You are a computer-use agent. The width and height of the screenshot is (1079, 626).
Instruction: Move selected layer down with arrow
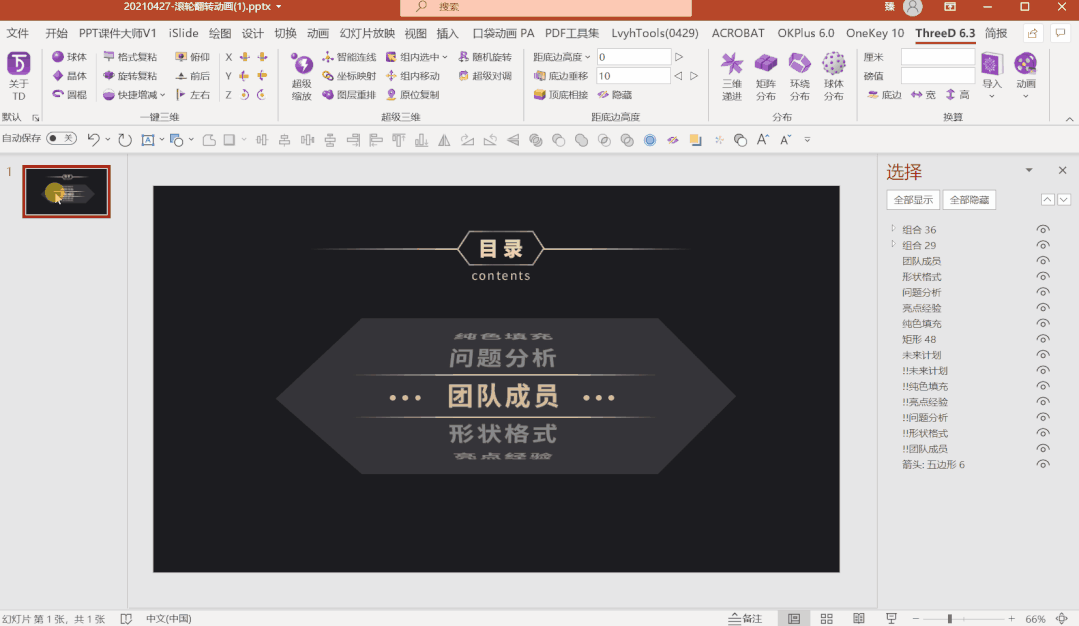click(x=1064, y=199)
